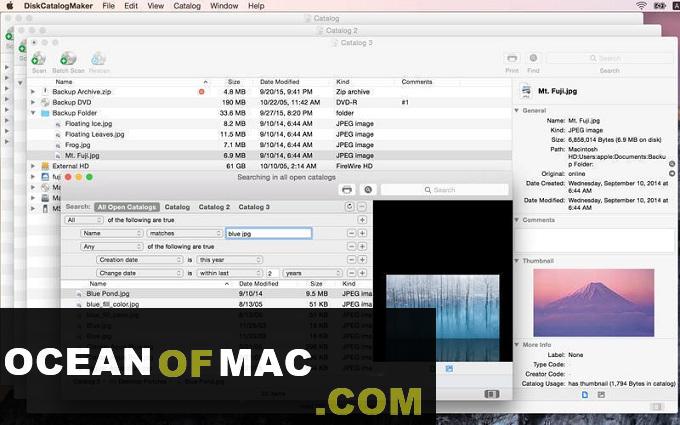Screen dimensions: 680x425
Task: Open the matches operator dropdown
Action: [x=185, y=233]
